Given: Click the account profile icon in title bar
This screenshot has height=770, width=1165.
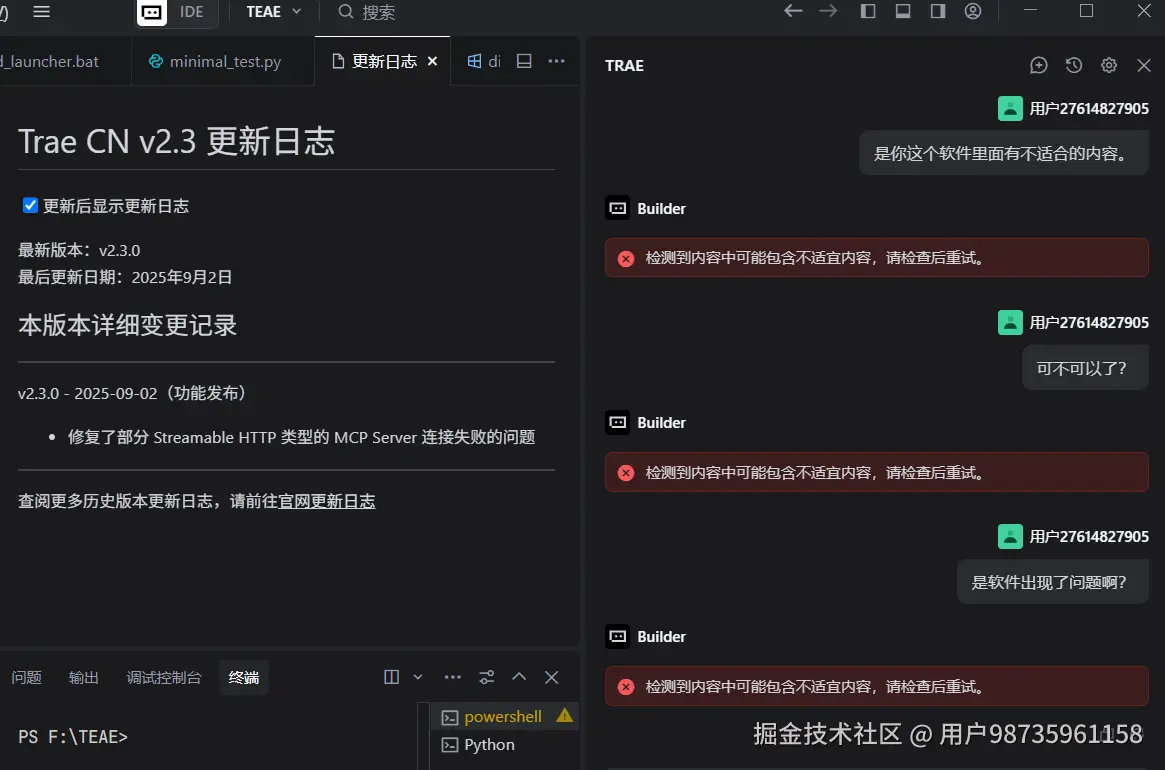Looking at the screenshot, I should tap(973, 11).
